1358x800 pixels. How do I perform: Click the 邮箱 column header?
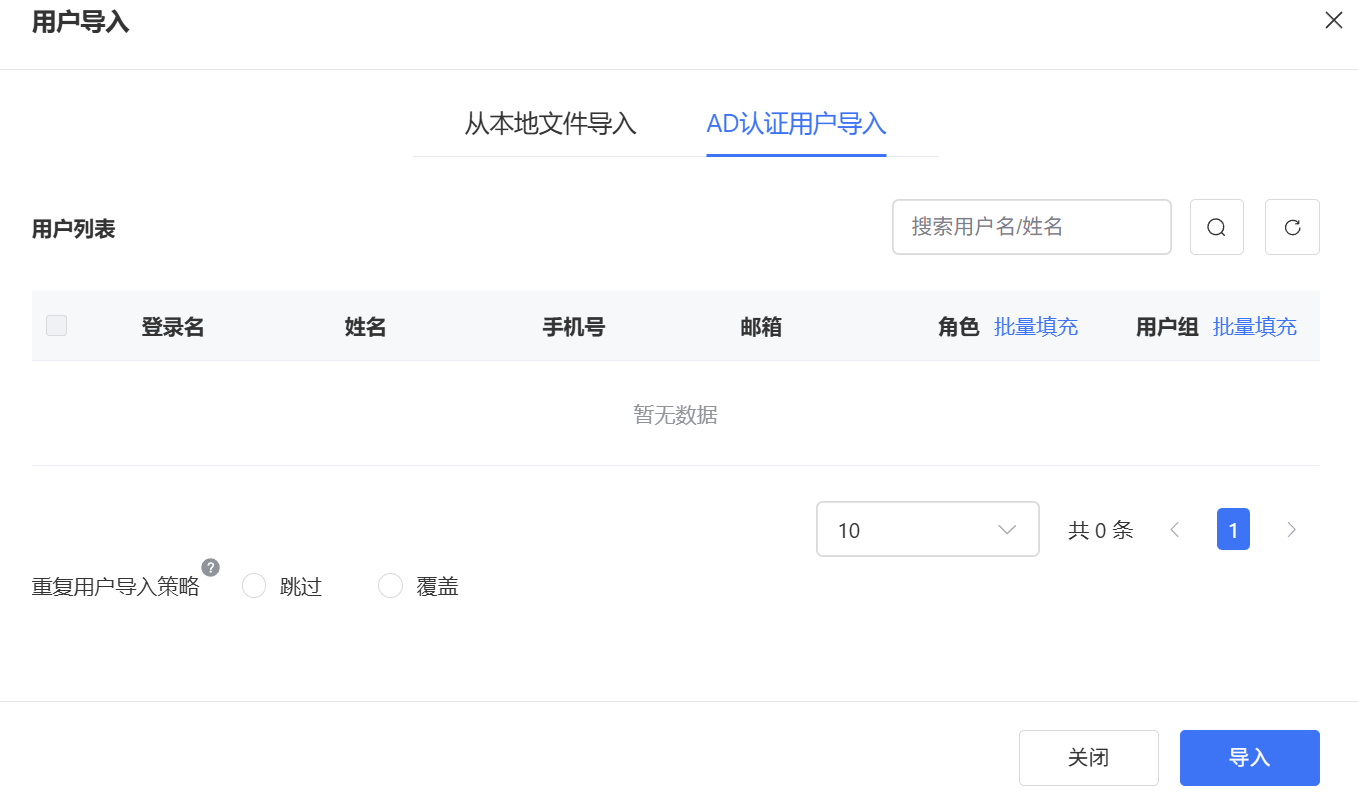click(761, 327)
